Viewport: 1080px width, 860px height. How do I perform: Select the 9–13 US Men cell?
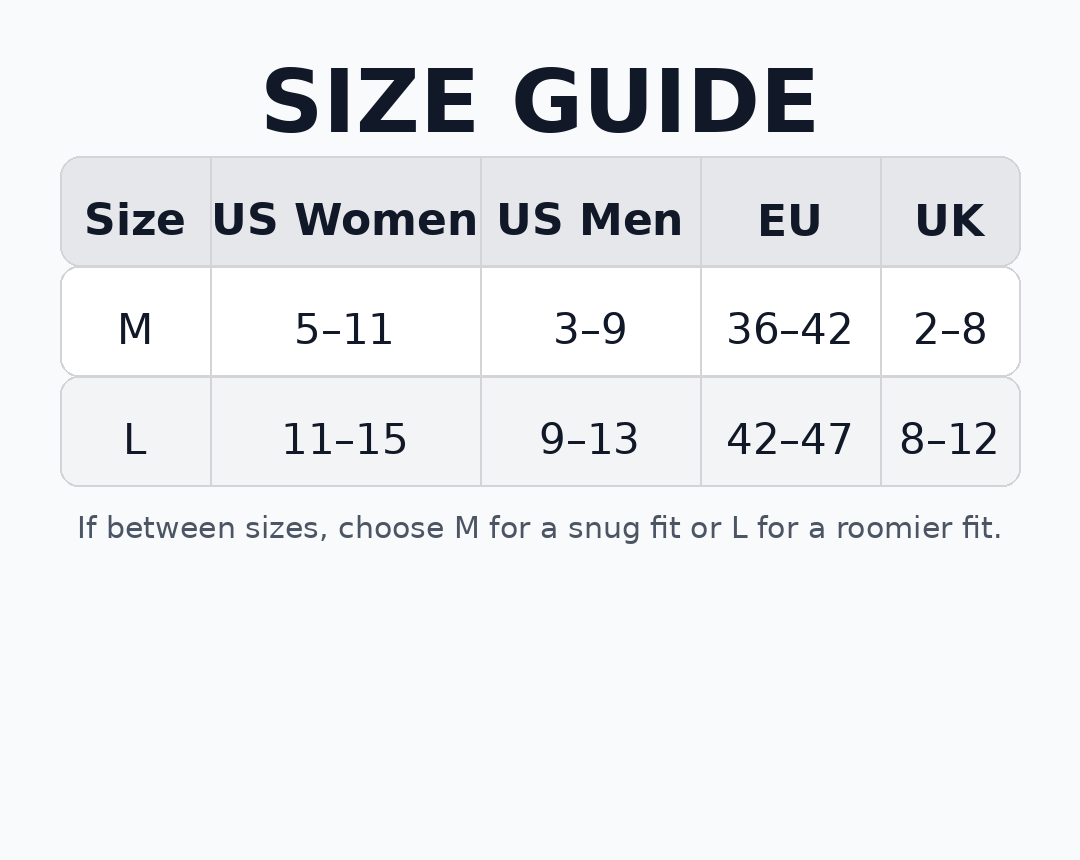[590, 441]
